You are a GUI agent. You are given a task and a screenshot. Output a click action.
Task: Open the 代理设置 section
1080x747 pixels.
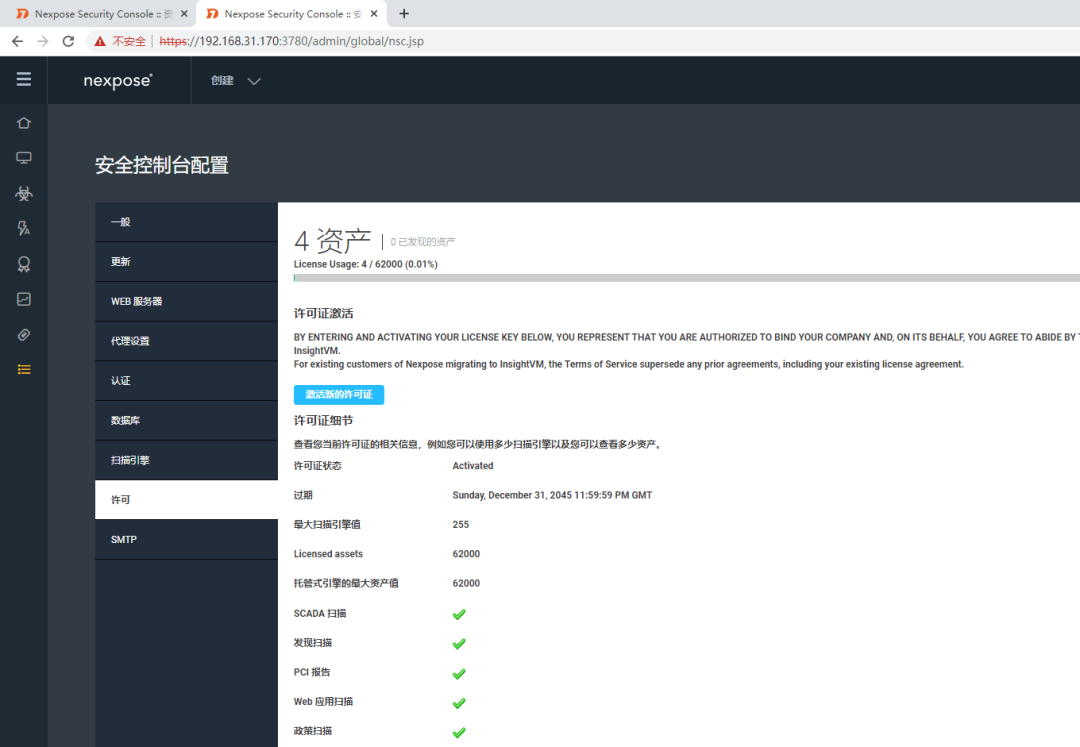tap(186, 341)
